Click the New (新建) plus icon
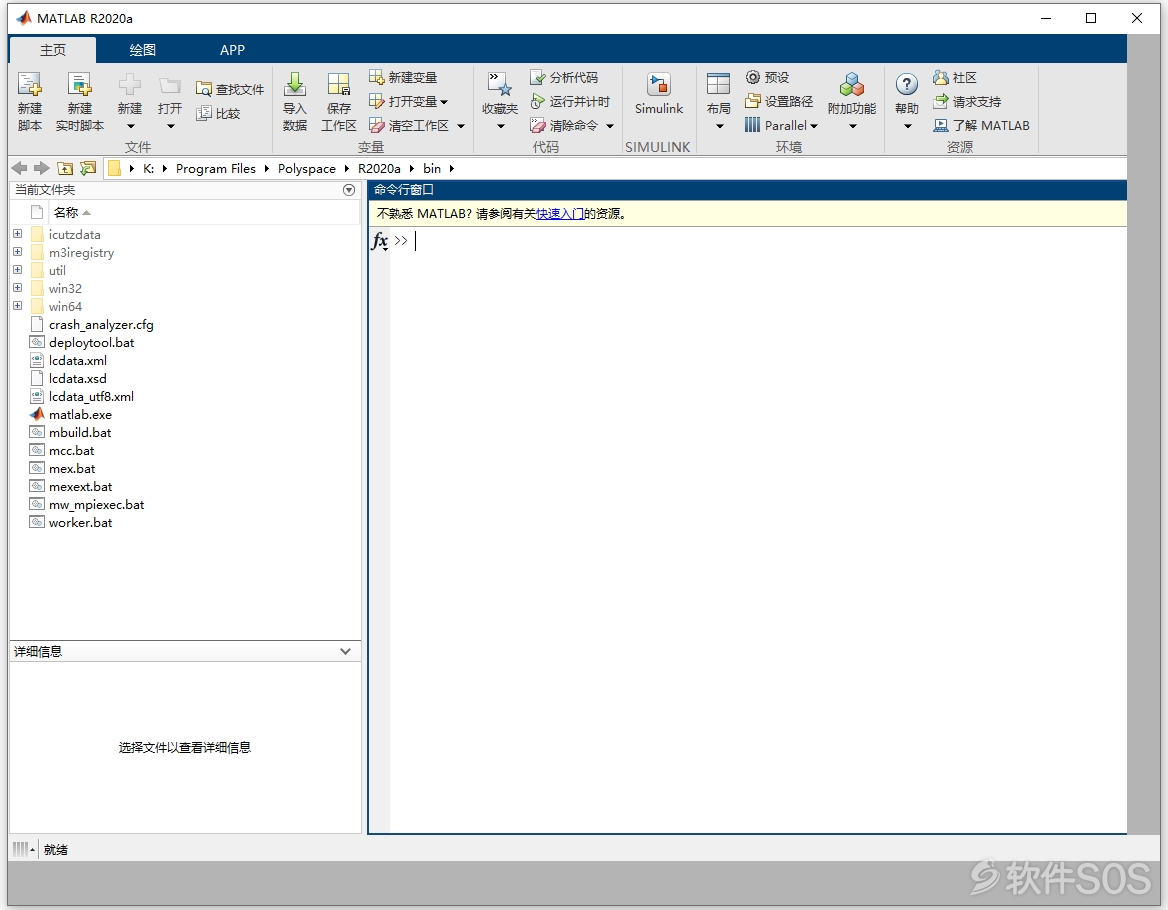Screen dimensions: 1168x910 pos(130,85)
